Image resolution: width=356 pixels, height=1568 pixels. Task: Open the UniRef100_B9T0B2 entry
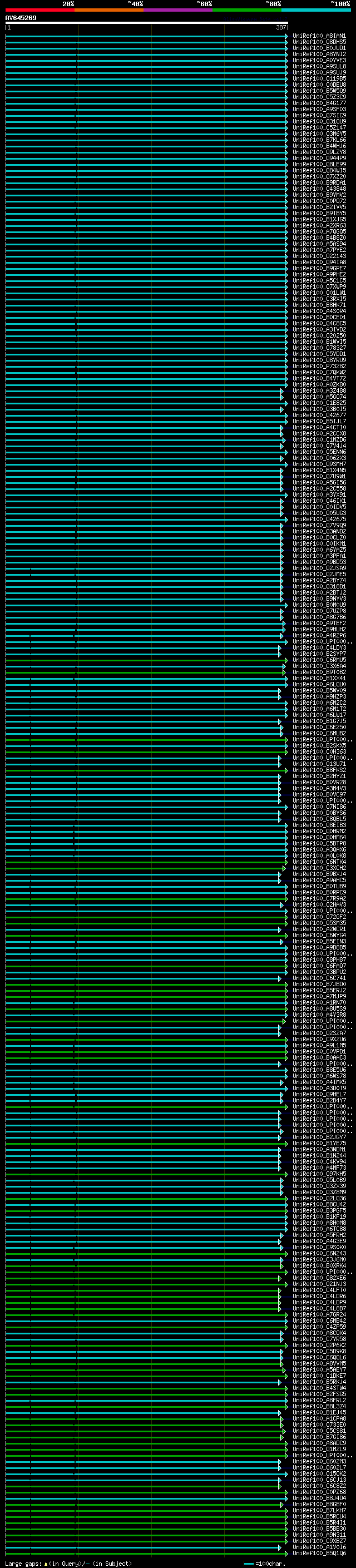[319, 672]
